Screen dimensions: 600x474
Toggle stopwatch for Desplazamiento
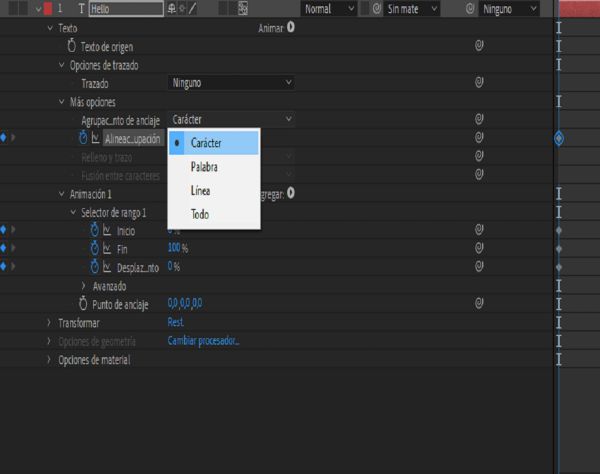95,267
